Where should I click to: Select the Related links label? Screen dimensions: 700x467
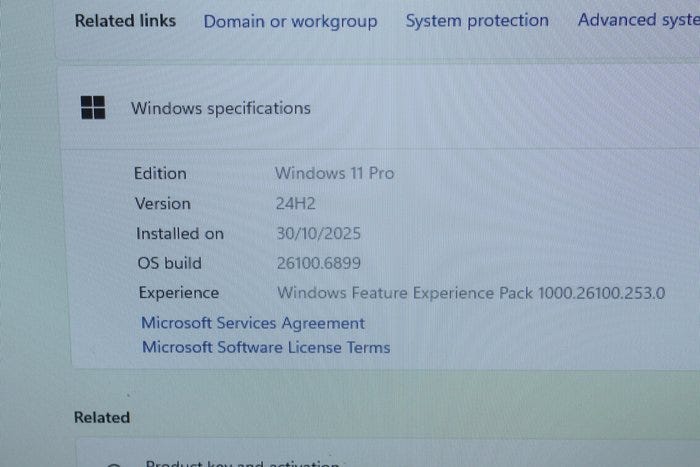click(125, 21)
